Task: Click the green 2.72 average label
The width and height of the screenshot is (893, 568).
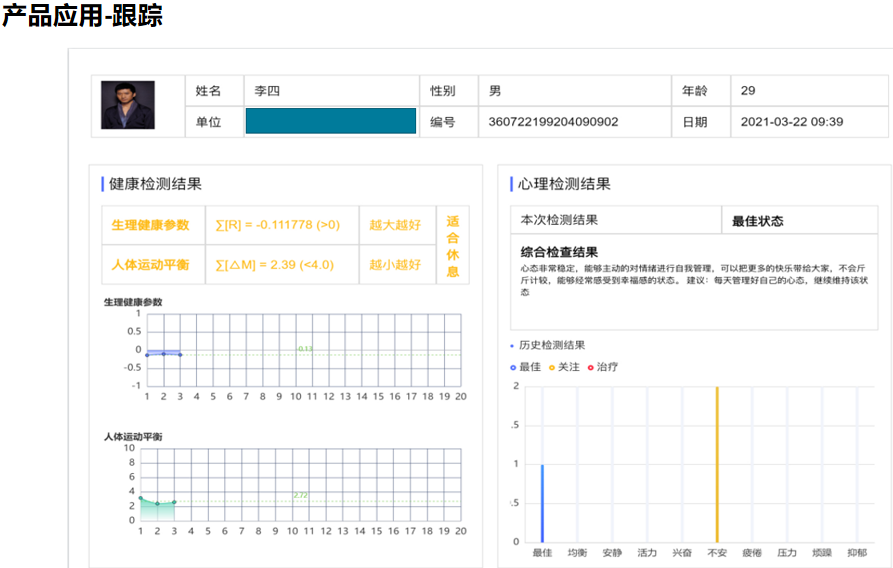Action: tap(301, 495)
